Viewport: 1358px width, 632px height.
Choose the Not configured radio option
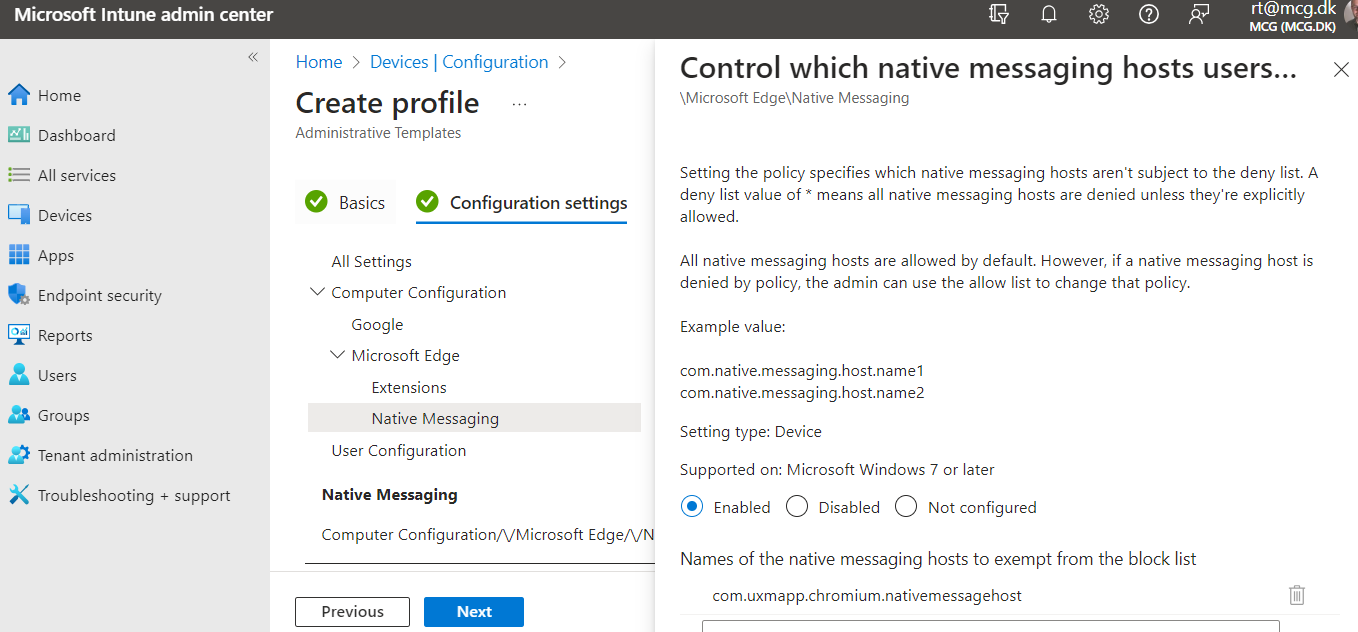click(906, 507)
